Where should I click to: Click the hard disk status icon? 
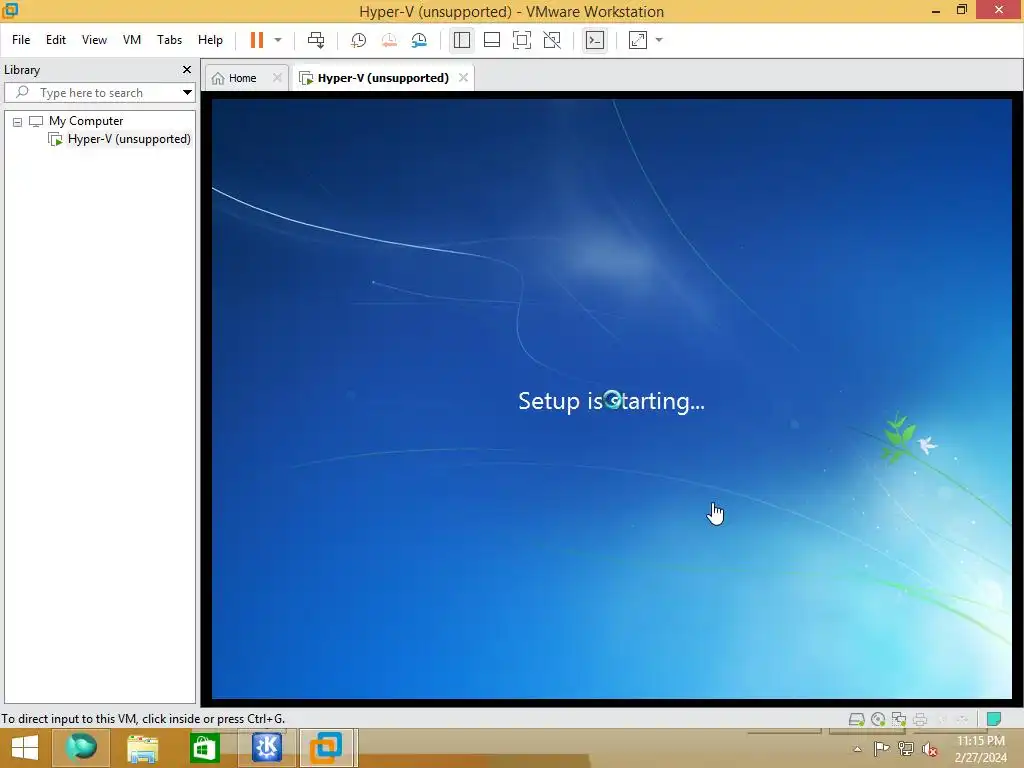tap(856, 719)
